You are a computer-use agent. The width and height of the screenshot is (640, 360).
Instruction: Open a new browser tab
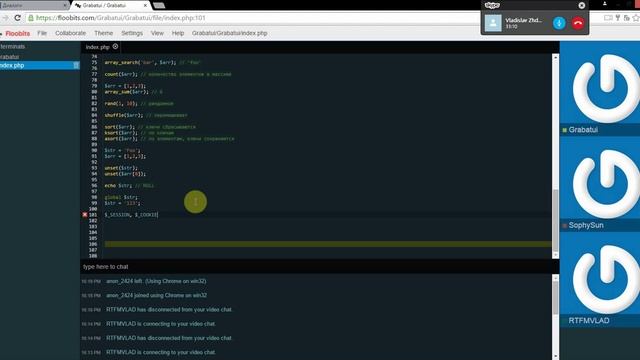coord(159,6)
